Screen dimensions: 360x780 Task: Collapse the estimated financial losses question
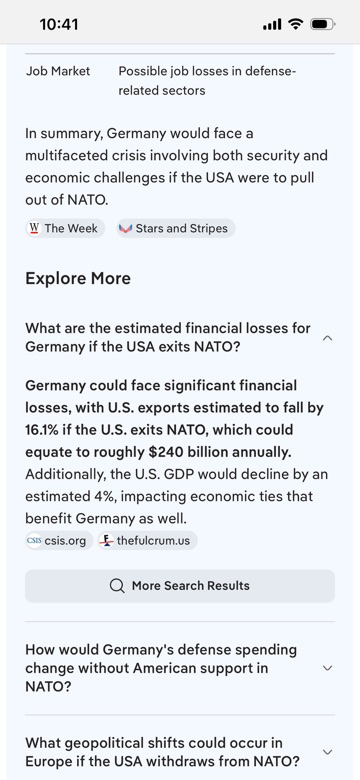(327, 338)
